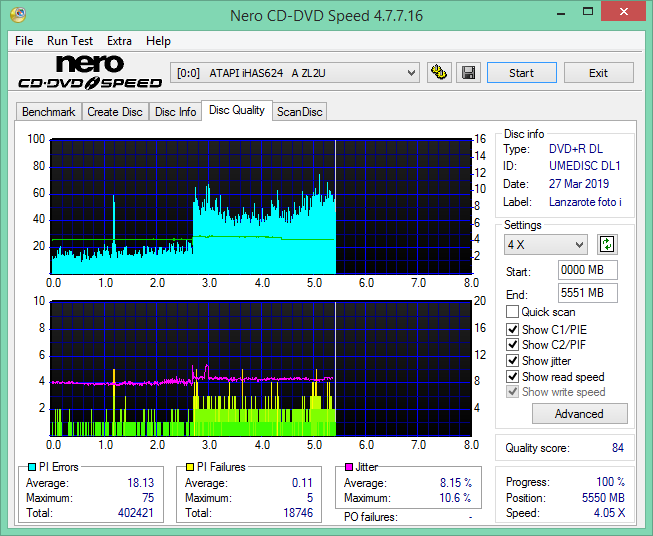Open the Run Test menu
The height and width of the screenshot is (536, 653).
tap(70, 41)
